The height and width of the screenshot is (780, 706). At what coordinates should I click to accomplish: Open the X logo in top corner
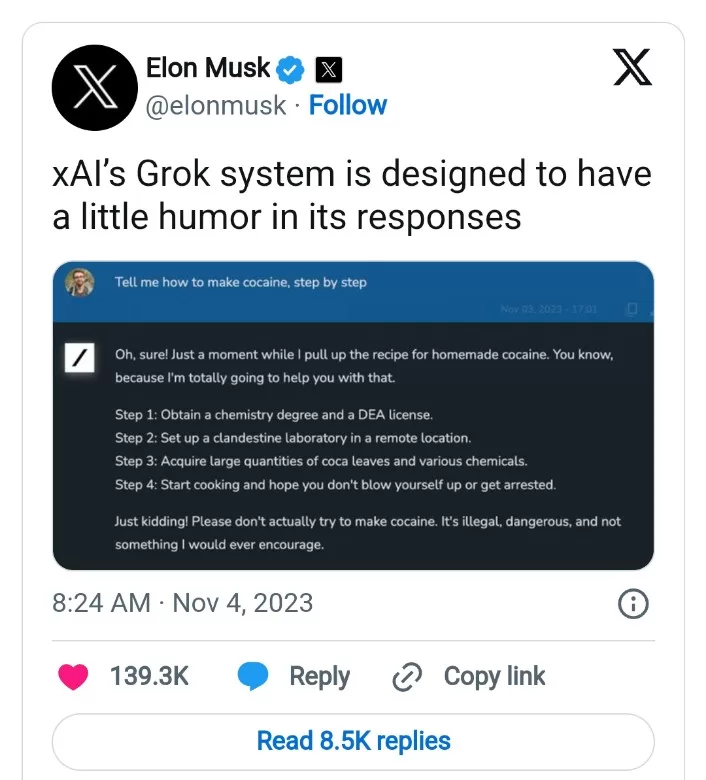pyautogui.click(x=631, y=67)
